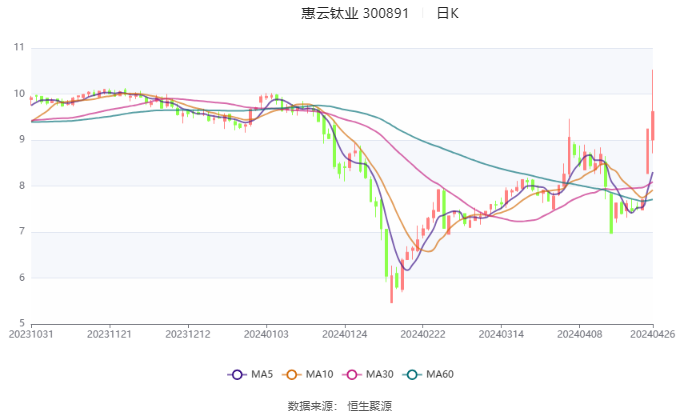Toggle the MA10 legend series
Screen dimensions: 680x413
307,374
